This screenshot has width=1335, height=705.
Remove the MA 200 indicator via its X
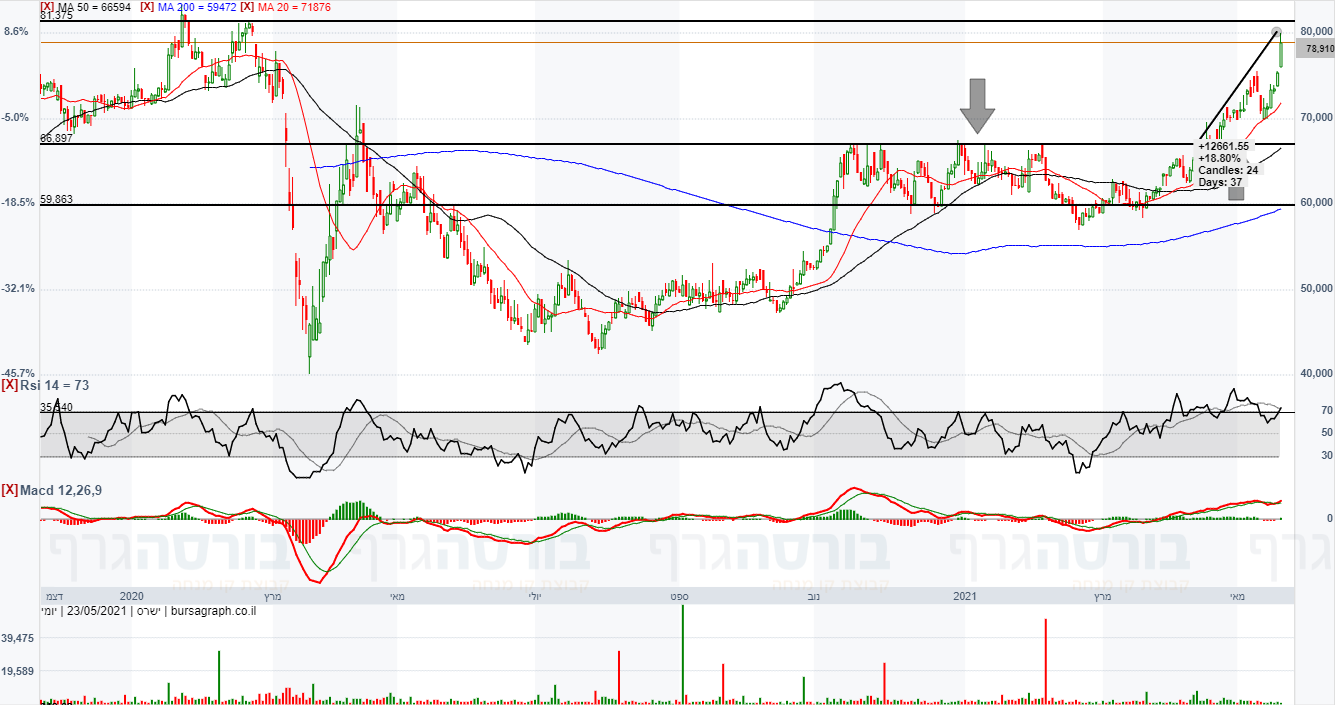click(147, 7)
